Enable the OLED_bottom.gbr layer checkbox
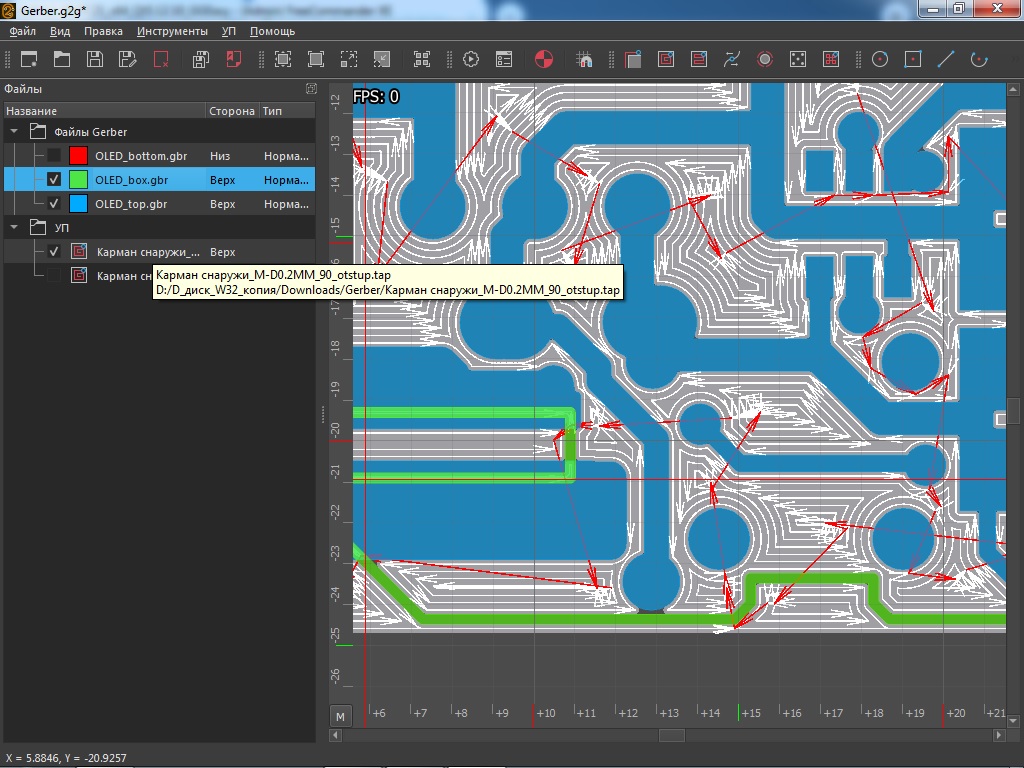The height and width of the screenshot is (768, 1024). pos(54,156)
